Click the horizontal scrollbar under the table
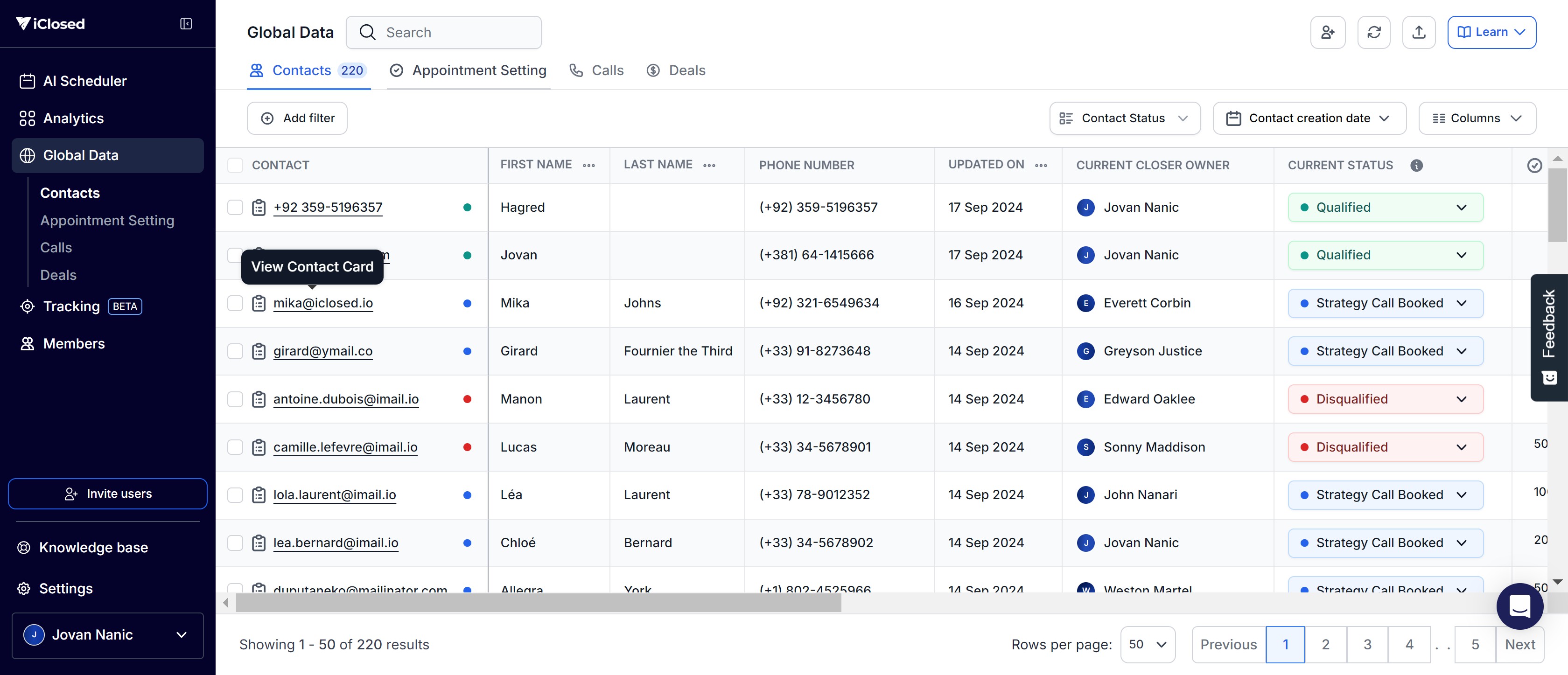Viewport: 1568px width, 675px height. [538, 603]
